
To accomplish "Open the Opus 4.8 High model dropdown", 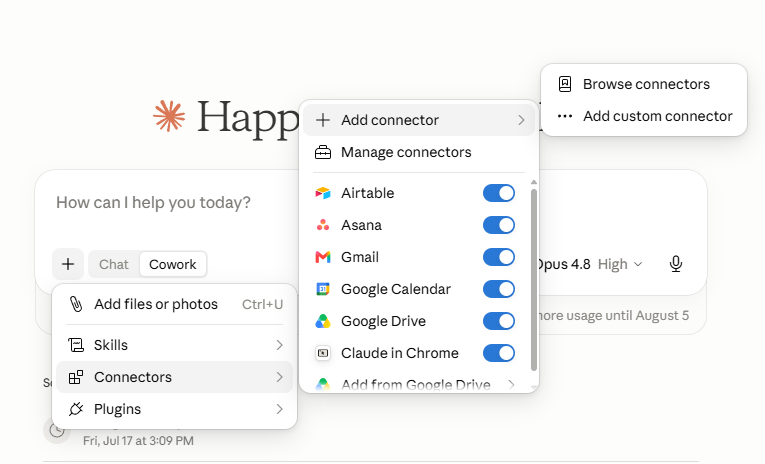I will click(x=589, y=264).
